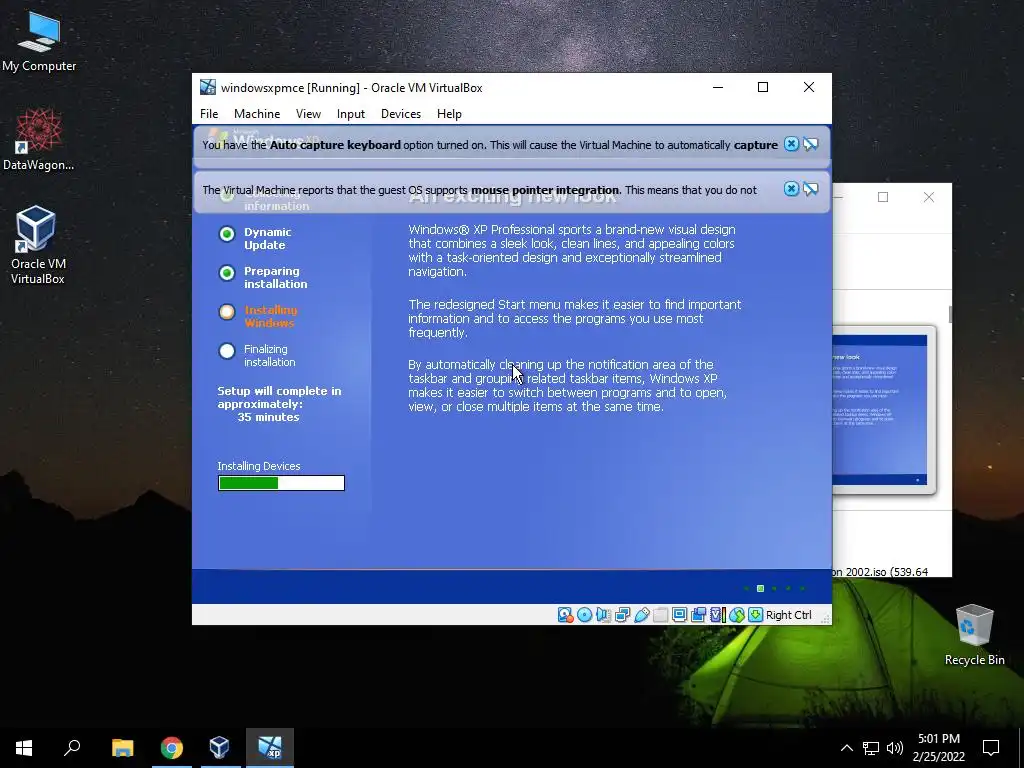This screenshot has height=768, width=1024.
Task: Click the audio status icon in VirtualBox
Action: 603,615
